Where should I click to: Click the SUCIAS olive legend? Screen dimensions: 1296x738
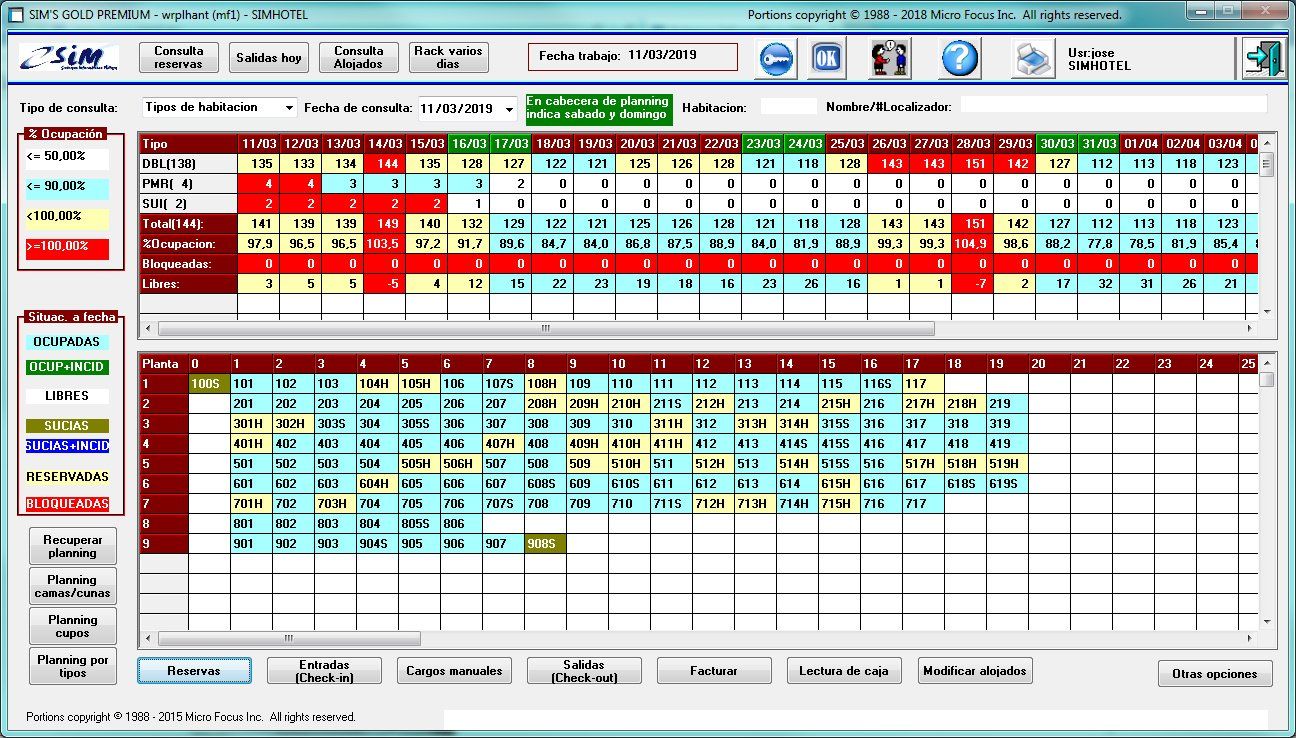68,426
